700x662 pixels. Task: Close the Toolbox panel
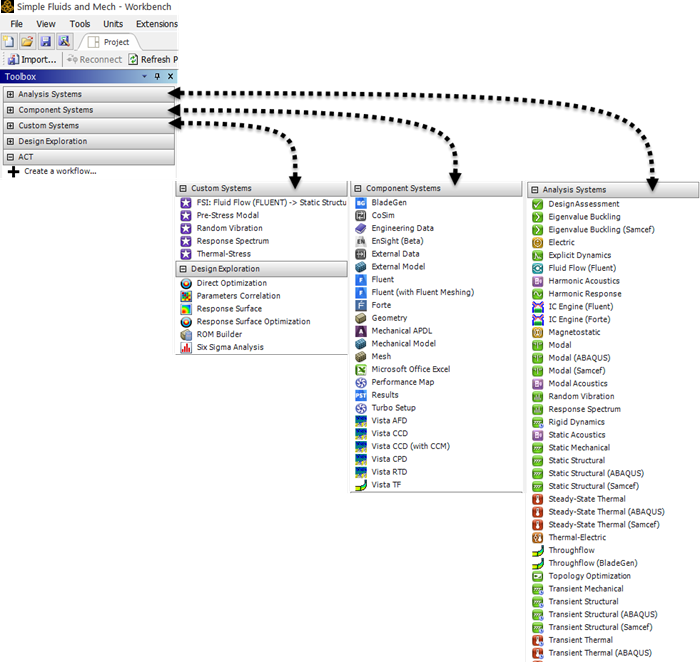tap(171, 76)
